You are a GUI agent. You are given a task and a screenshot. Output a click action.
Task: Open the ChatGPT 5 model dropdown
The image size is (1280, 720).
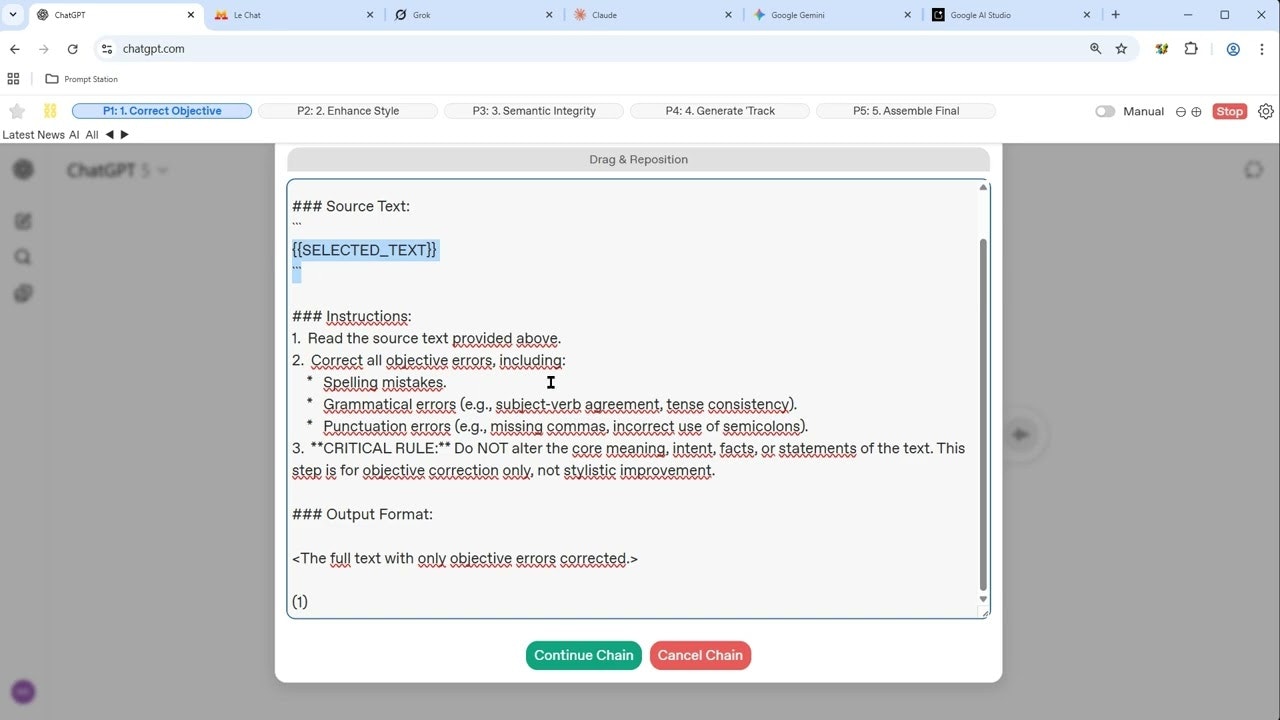tap(117, 171)
